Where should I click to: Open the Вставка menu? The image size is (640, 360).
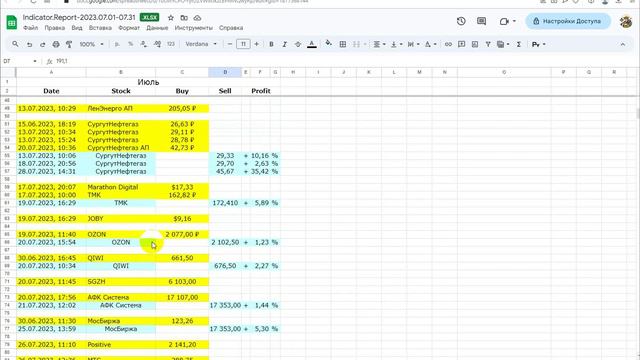100,28
